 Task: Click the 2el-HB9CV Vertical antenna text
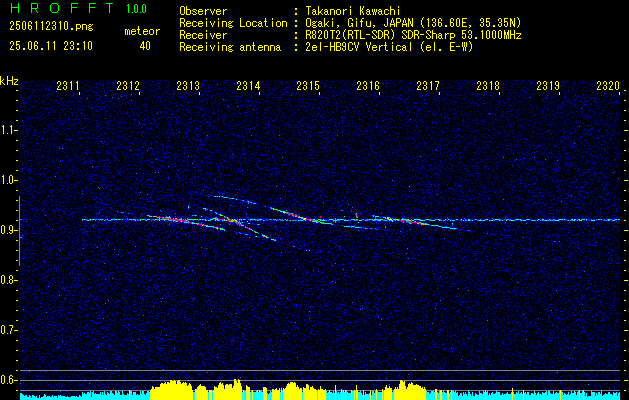pyautogui.click(x=389, y=47)
